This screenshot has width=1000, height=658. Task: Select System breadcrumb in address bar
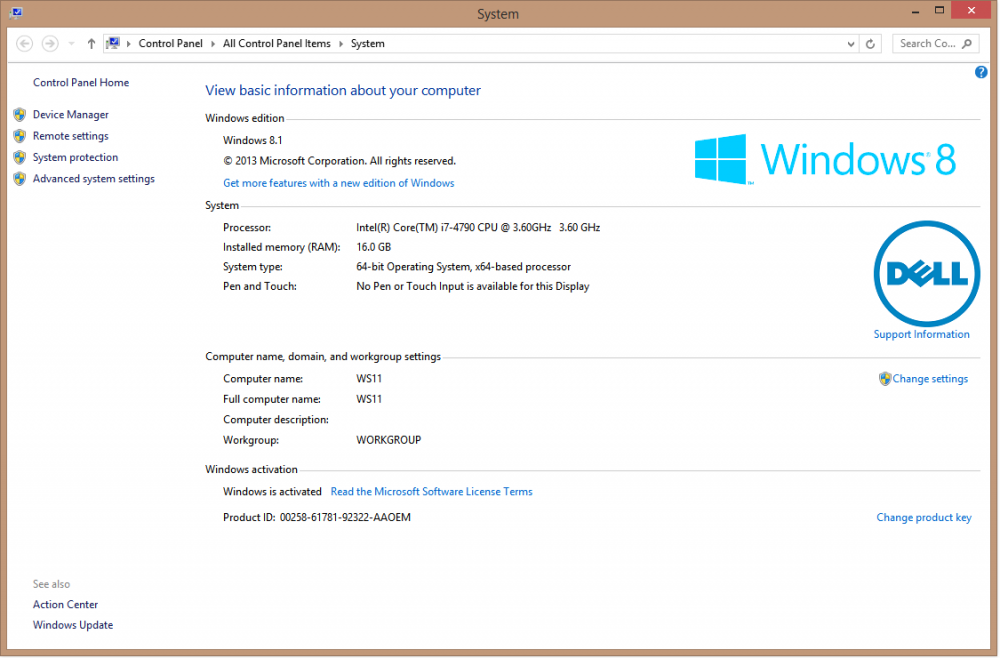click(367, 43)
